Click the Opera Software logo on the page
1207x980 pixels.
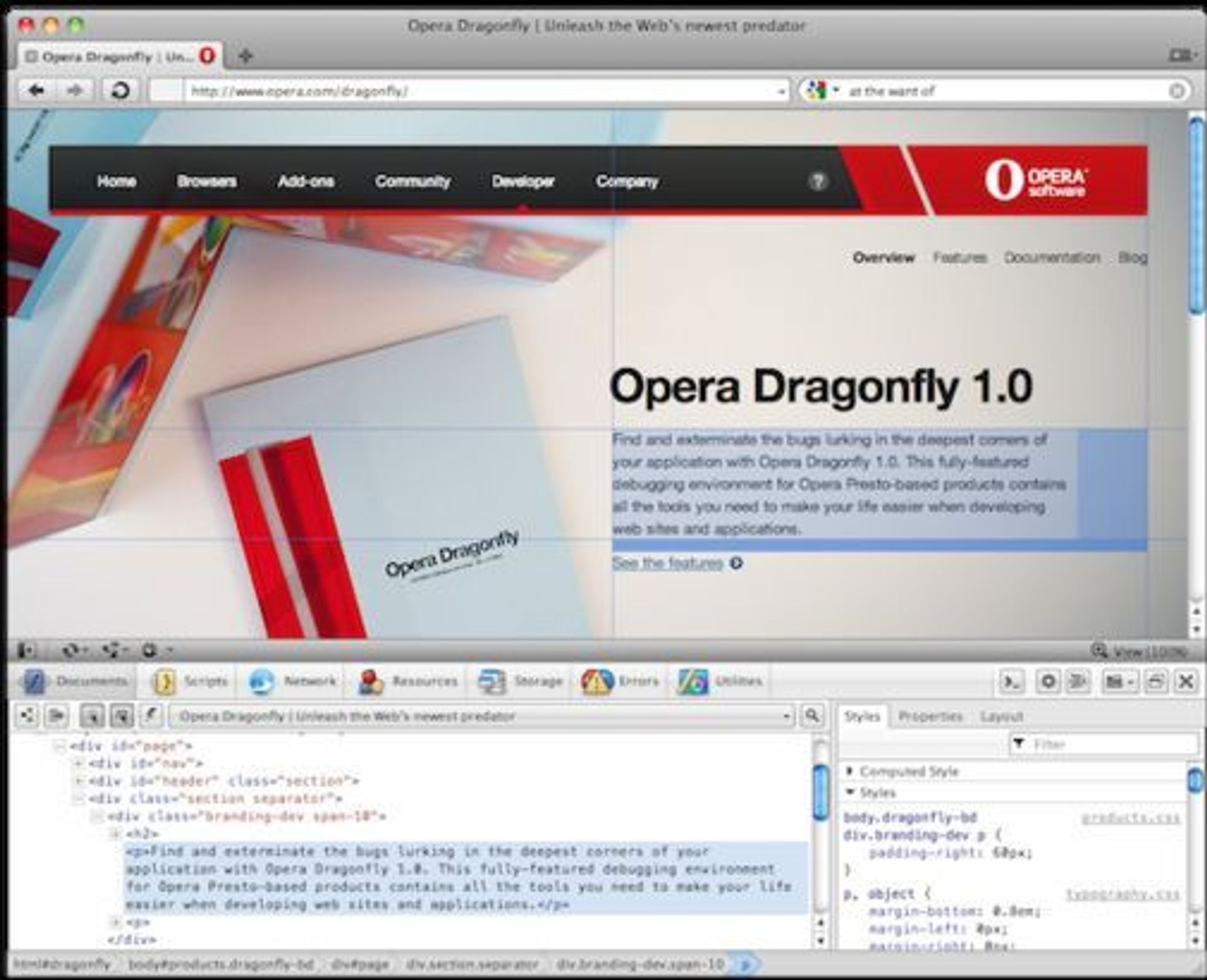pos(1037,180)
